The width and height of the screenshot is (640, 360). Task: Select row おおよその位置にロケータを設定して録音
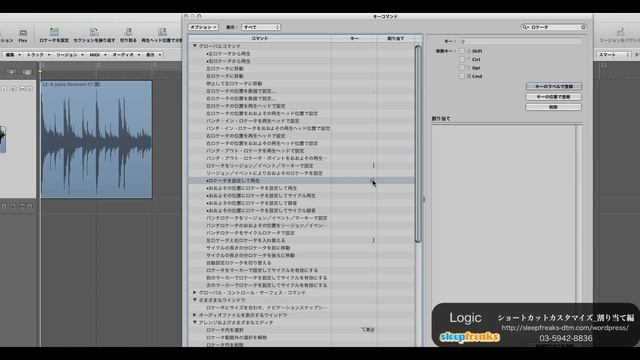pyautogui.click(x=301, y=203)
